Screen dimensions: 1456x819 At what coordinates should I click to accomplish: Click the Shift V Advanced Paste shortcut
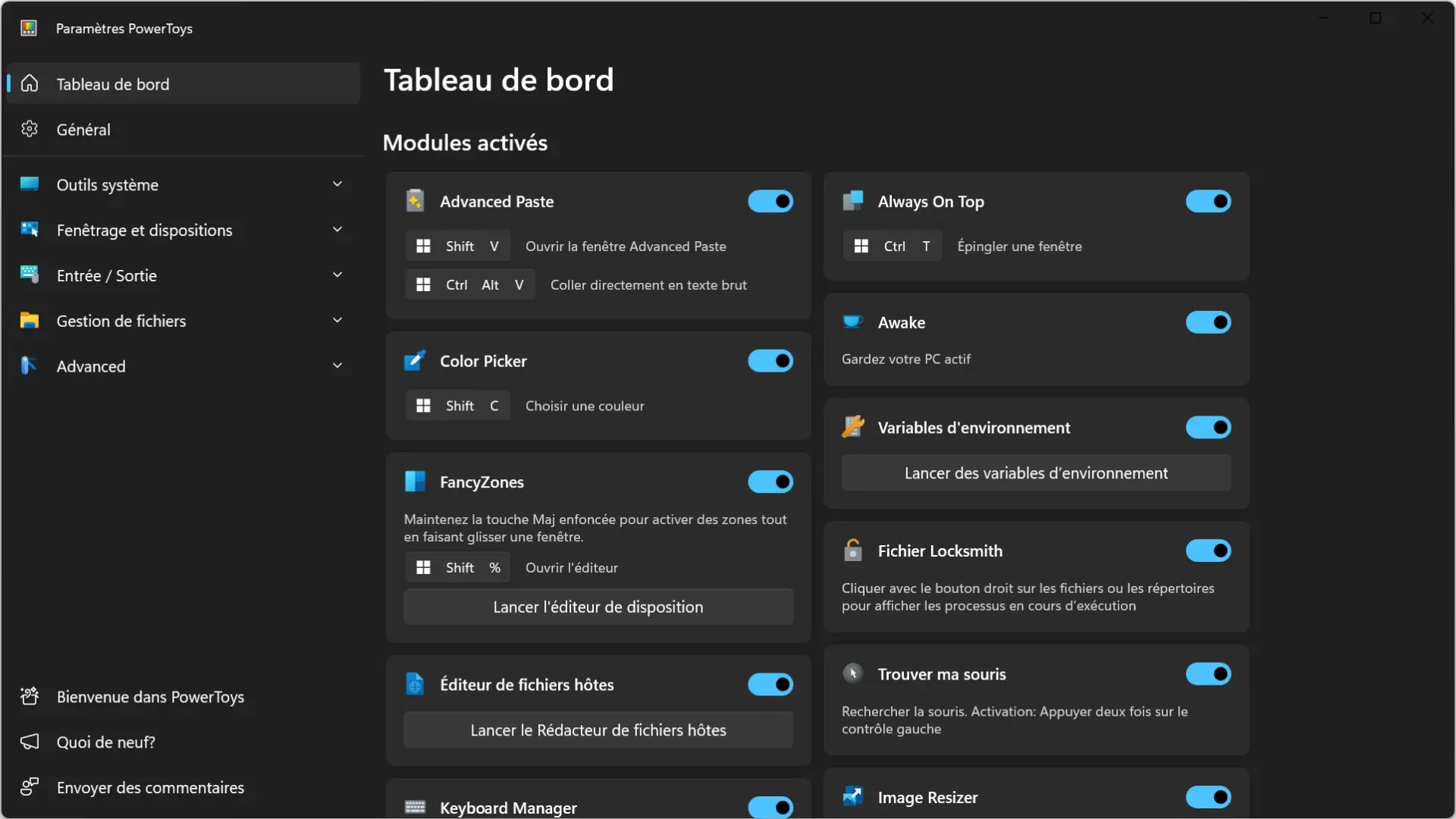(x=458, y=246)
